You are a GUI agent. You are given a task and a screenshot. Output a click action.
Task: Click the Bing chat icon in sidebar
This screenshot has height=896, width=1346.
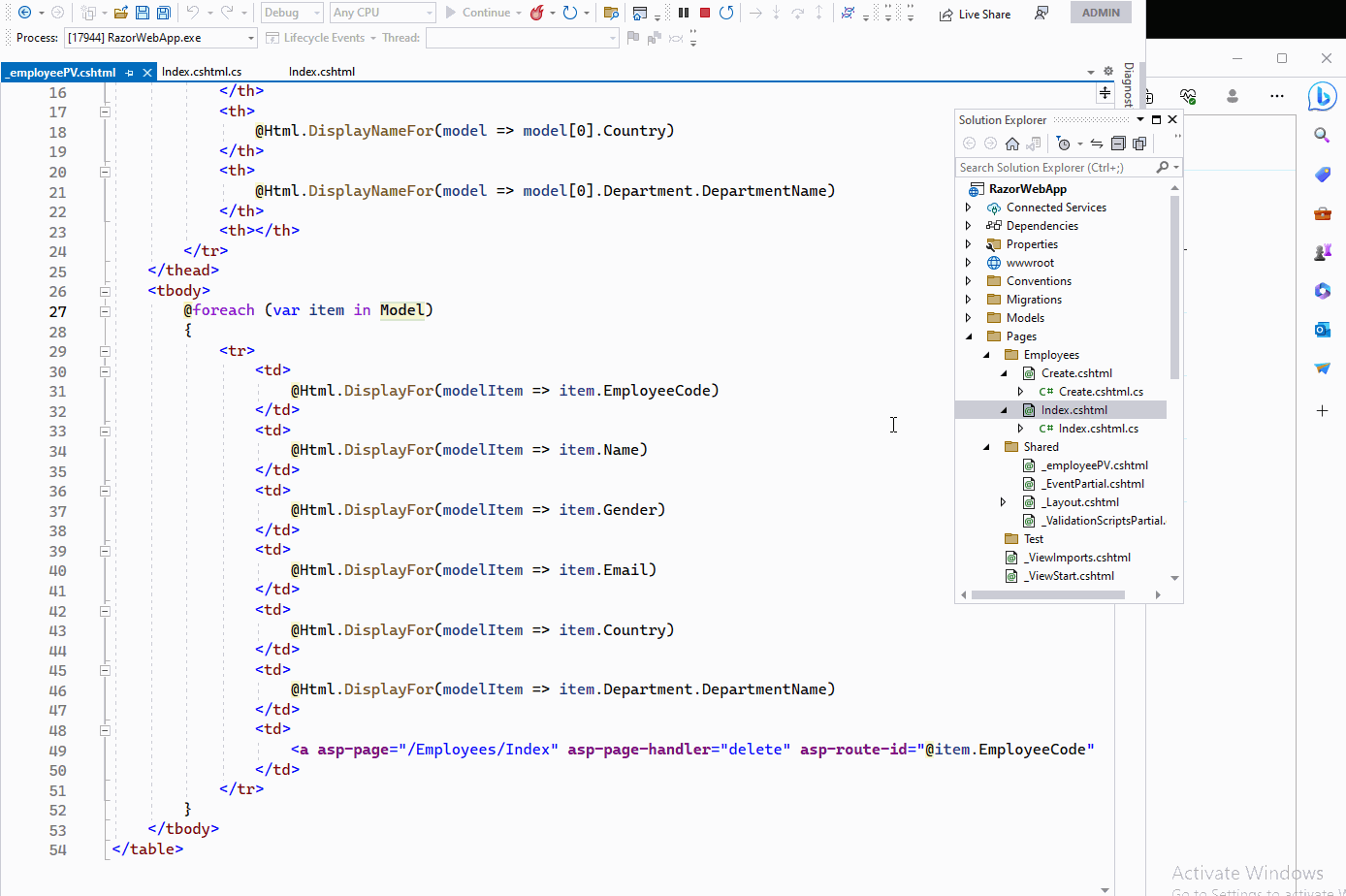[1322, 96]
